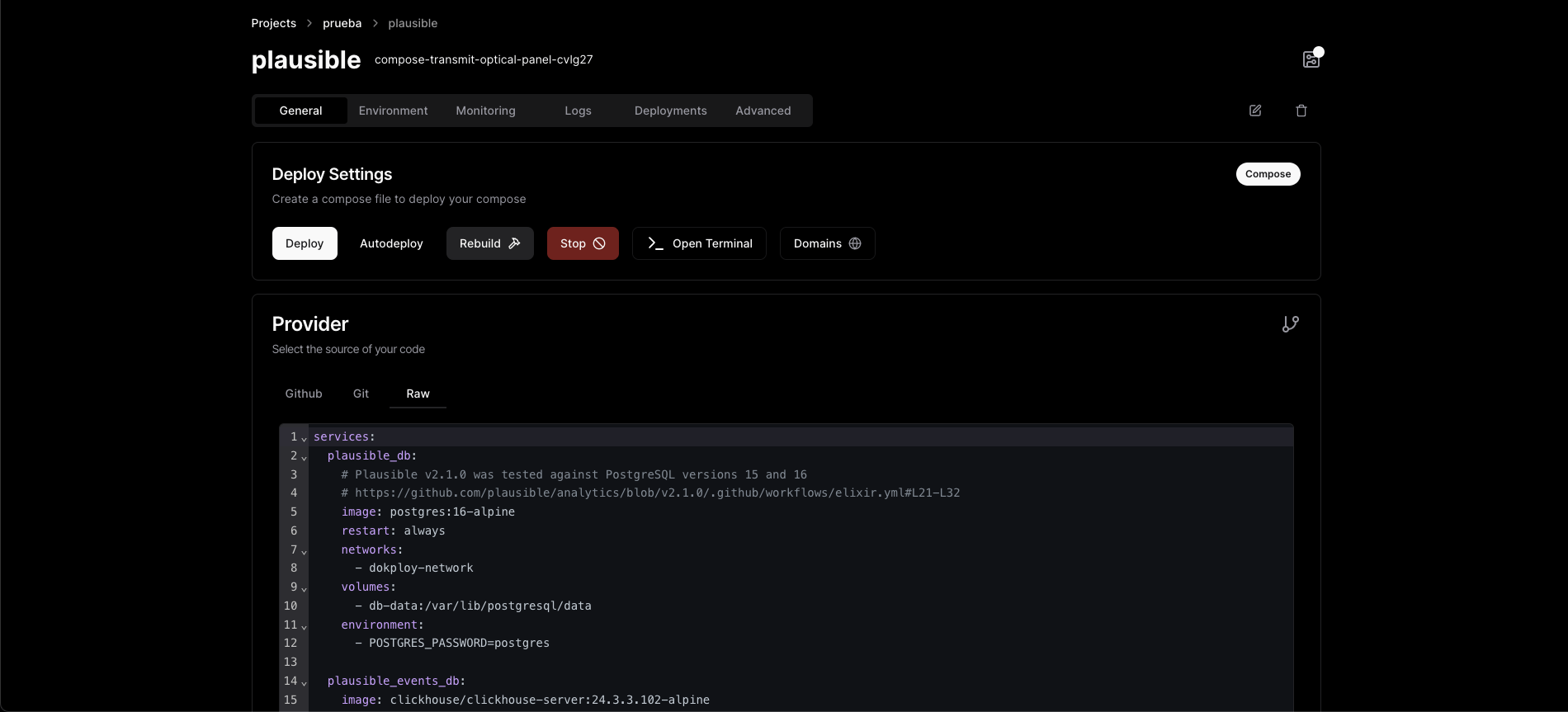
Task: Select the Github provider tab
Action: pyautogui.click(x=304, y=394)
